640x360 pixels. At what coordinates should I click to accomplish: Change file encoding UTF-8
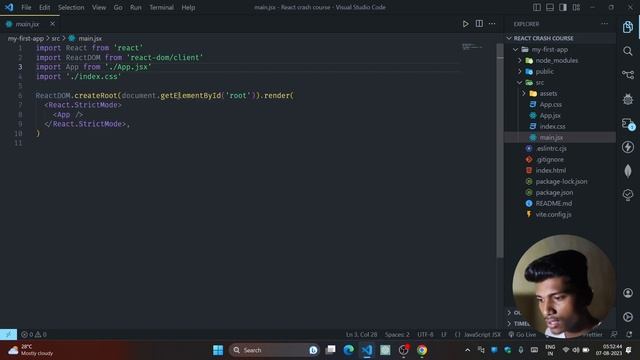coord(425,334)
